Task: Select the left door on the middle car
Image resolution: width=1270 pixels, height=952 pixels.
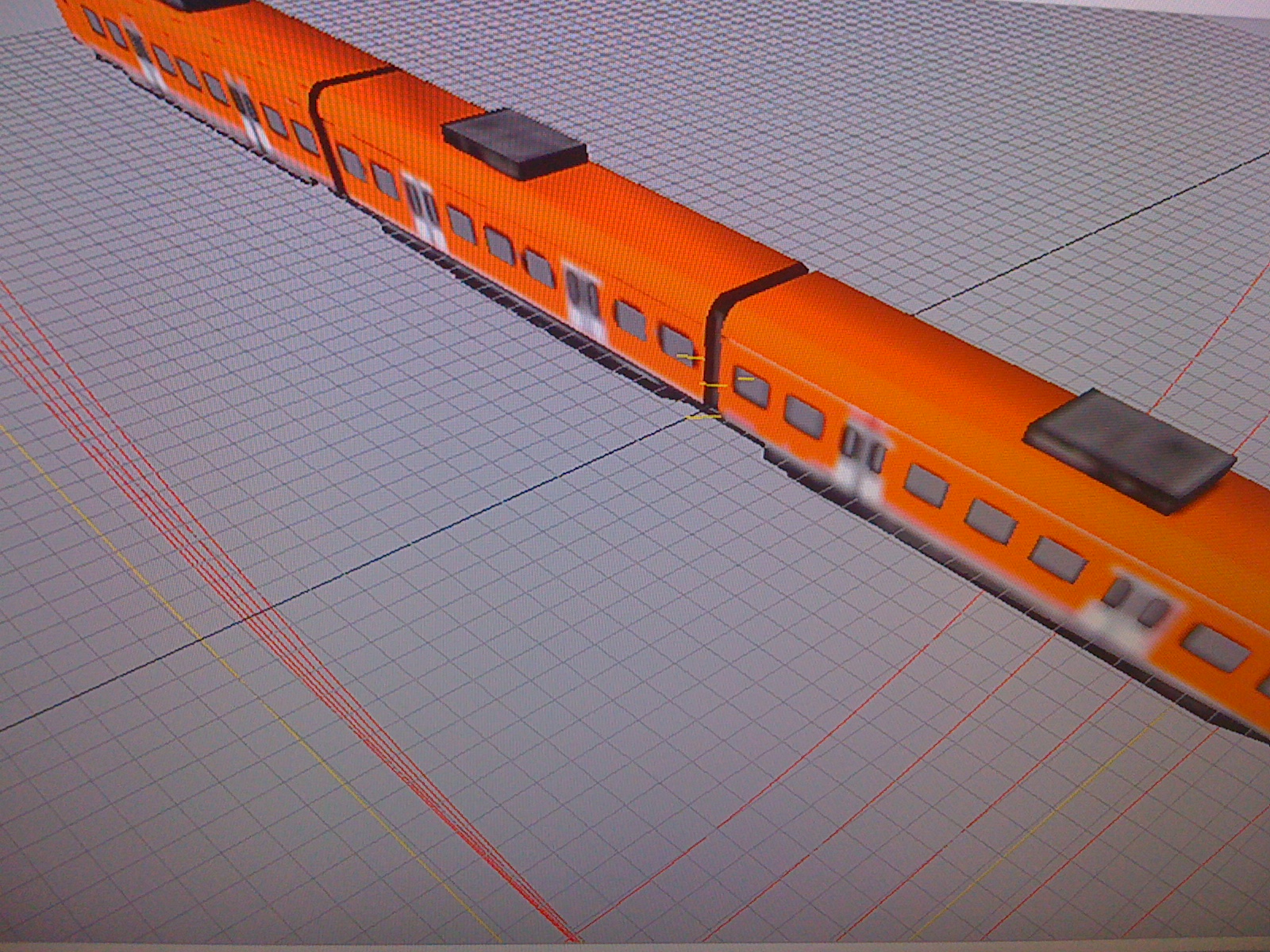Action: pyautogui.click(x=422, y=210)
